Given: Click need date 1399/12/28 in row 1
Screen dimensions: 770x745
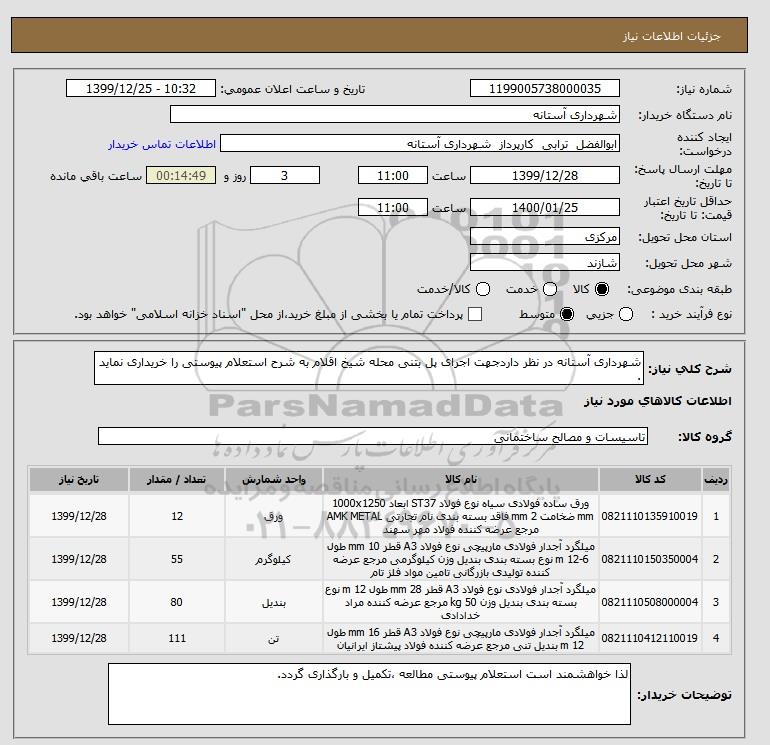Looking at the screenshot, I should pos(79,516).
